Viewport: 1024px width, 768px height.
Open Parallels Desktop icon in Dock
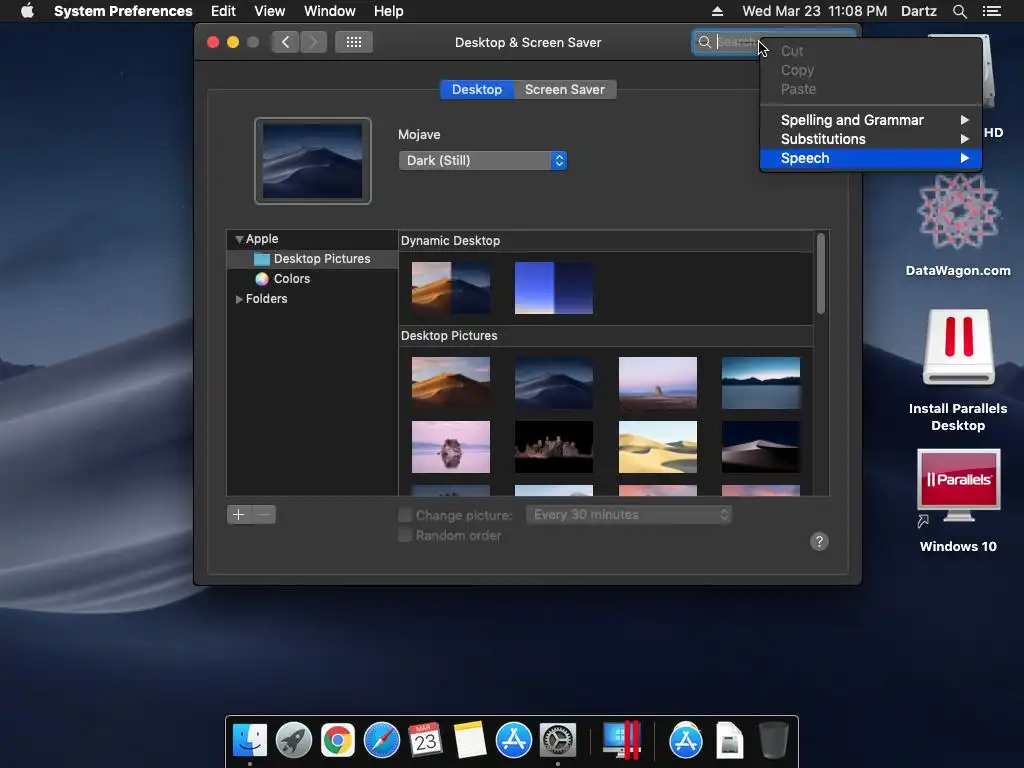(621, 741)
